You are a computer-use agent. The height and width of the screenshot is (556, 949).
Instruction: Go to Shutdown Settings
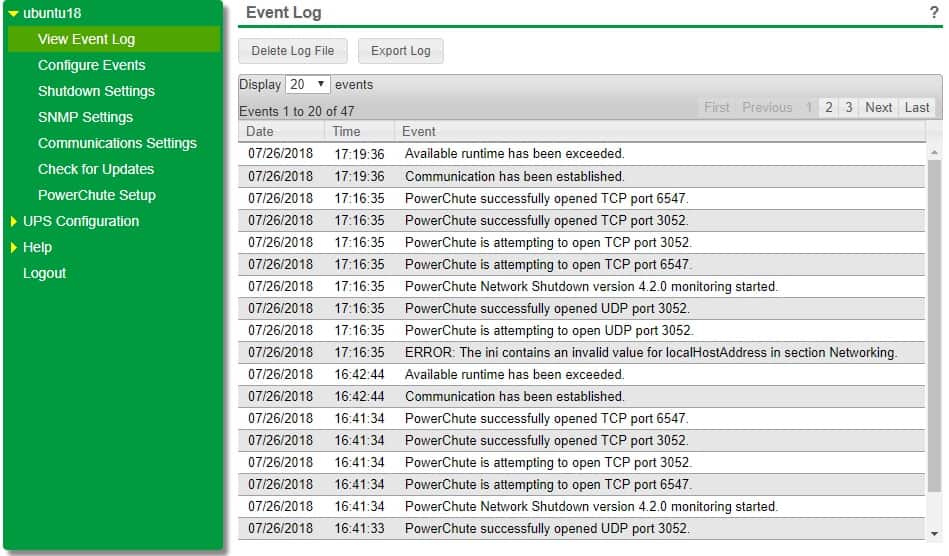pyautogui.click(x=96, y=91)
